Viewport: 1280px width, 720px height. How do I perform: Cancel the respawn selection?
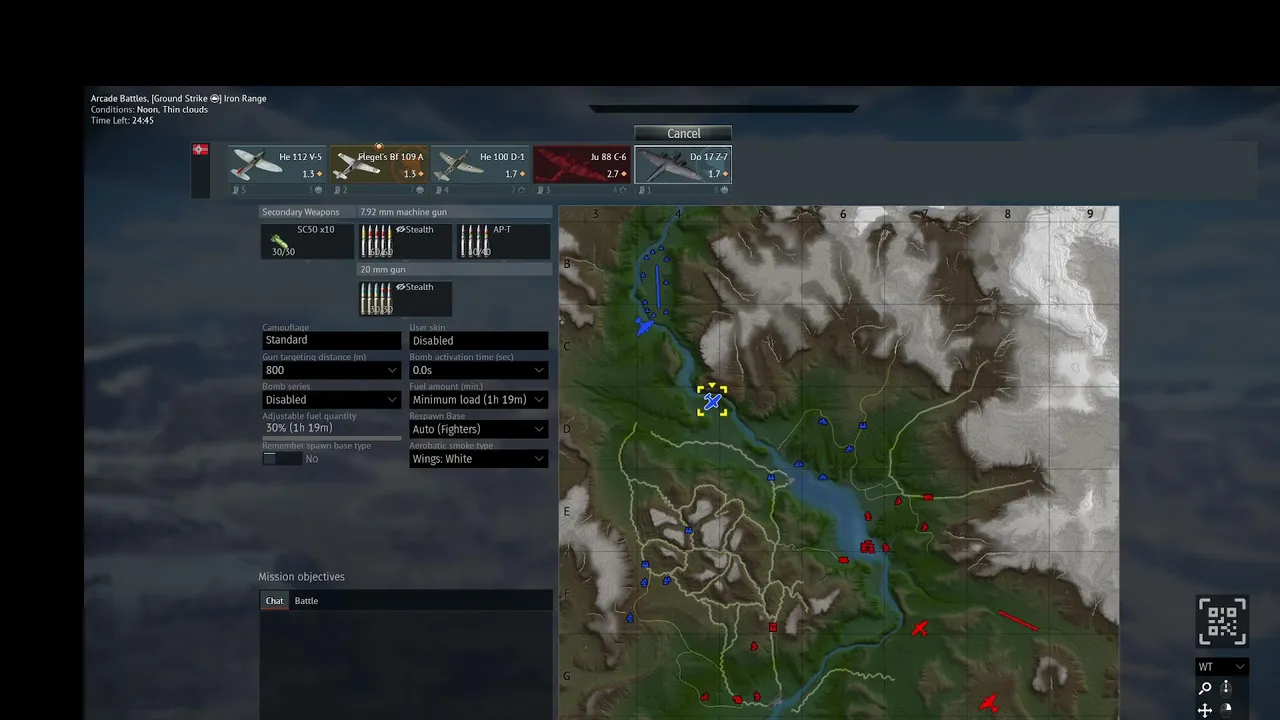tap(683, 133)
